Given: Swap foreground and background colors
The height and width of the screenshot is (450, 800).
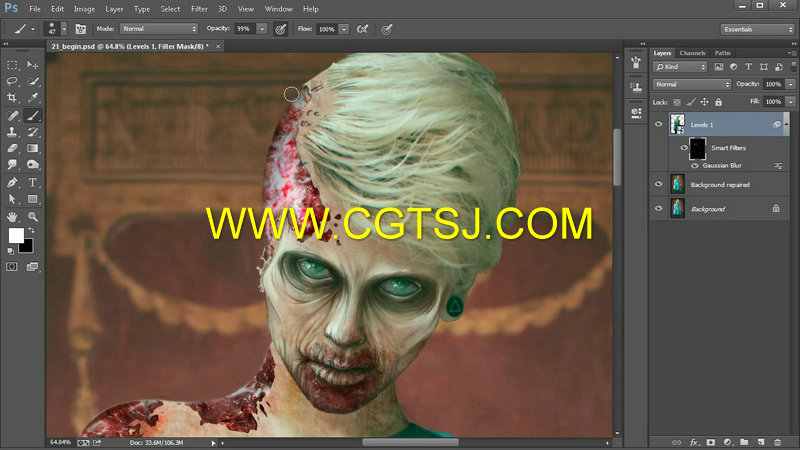Looking at the screenshot, I should [x=32, y=231].
